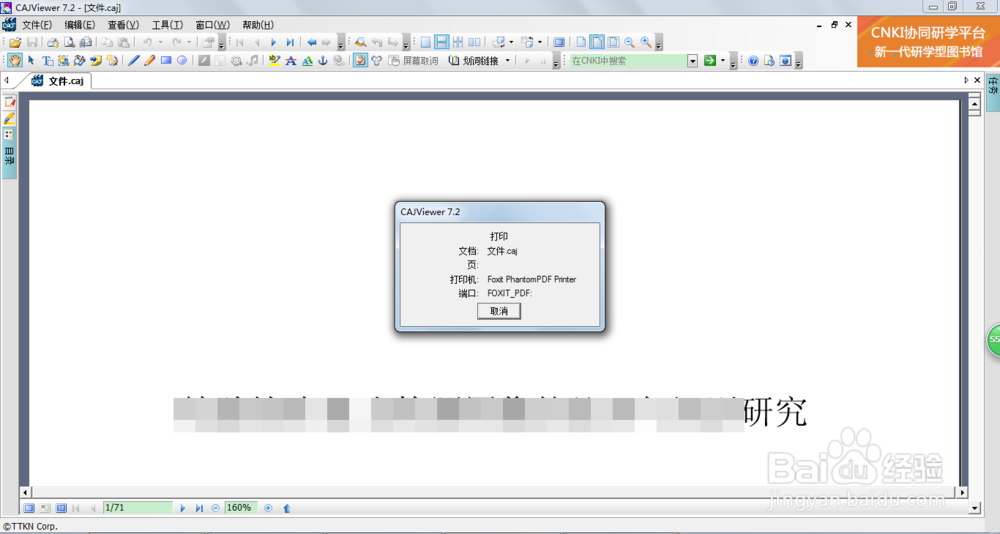Click the minus zoom button in status bar

tap(216, 508)
